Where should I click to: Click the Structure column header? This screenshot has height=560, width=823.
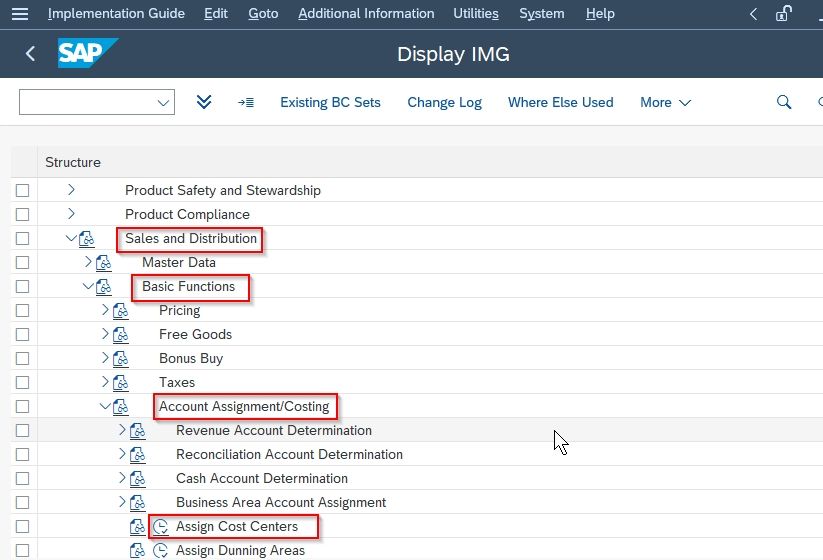(x=73, y=162)
